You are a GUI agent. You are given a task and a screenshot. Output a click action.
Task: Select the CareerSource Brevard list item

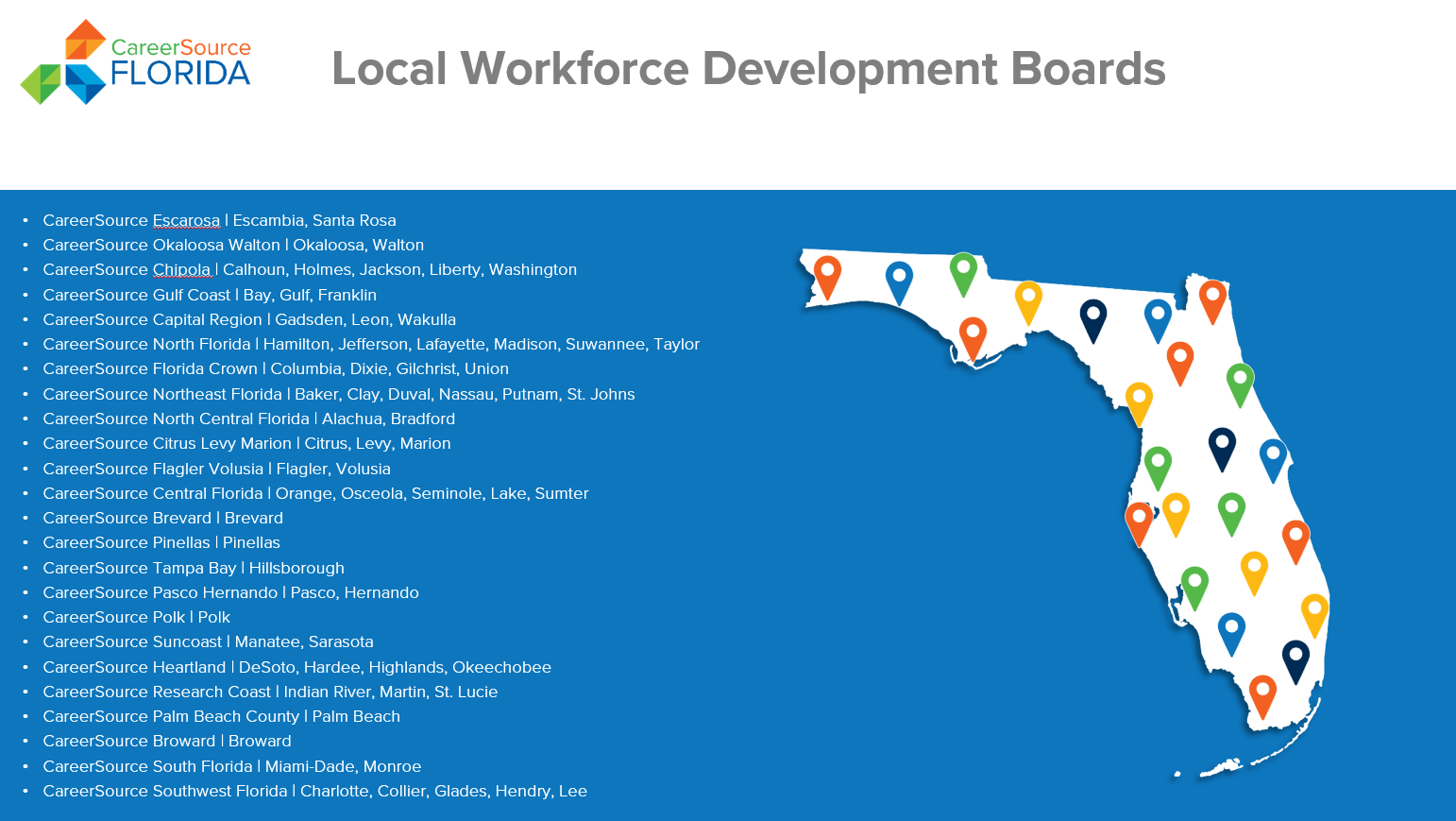(162, 518)
